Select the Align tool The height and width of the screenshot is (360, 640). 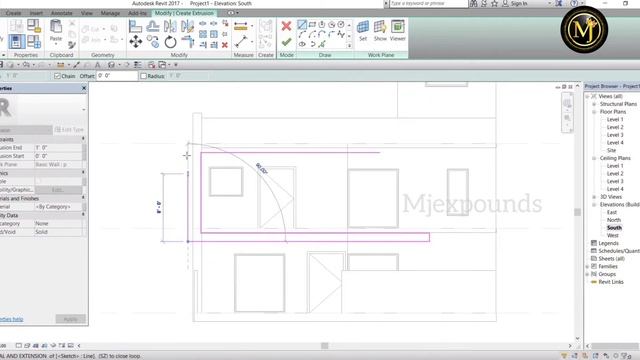135,27
